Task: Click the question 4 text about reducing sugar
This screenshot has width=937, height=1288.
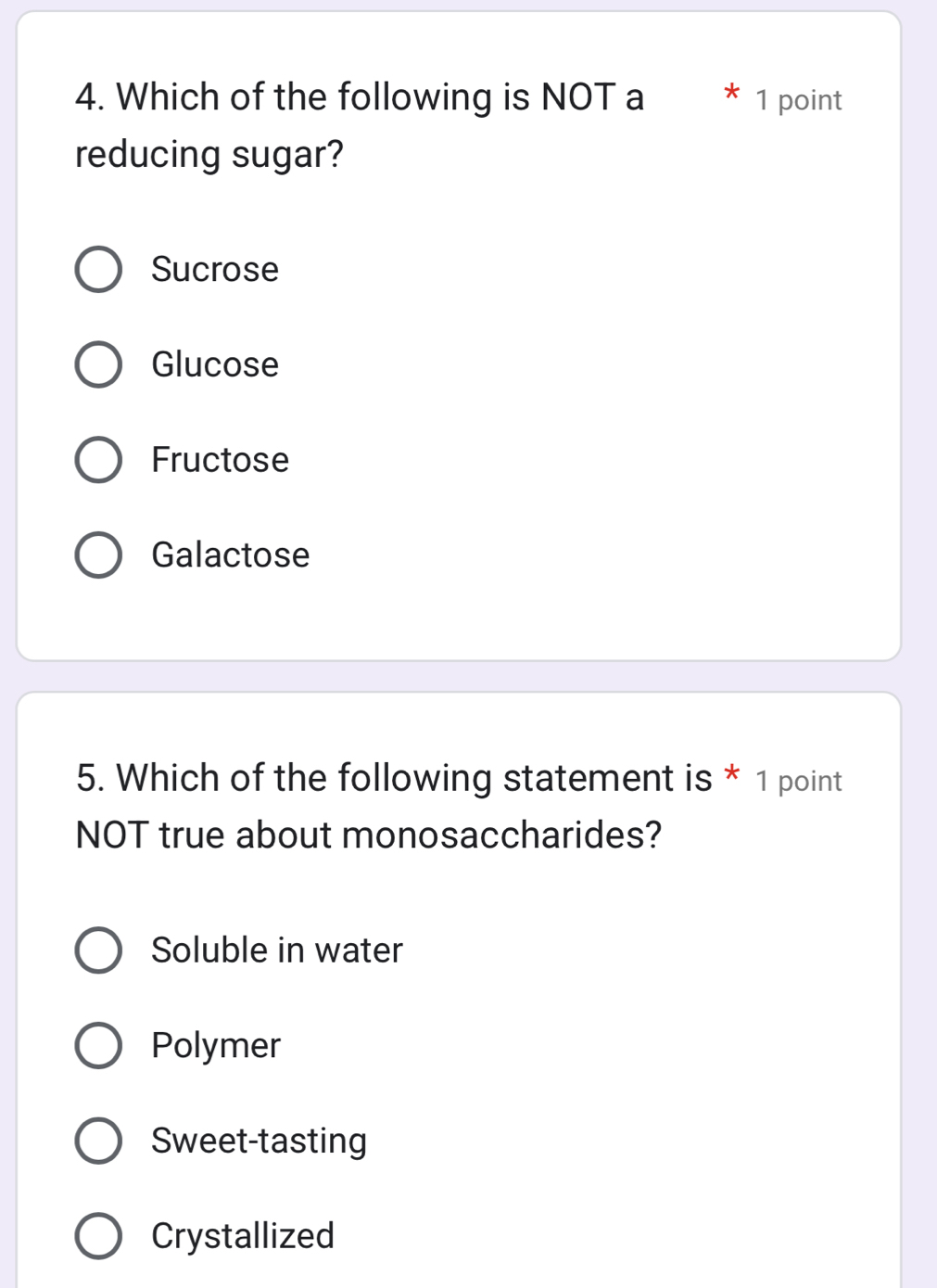Action: click(360, 125)
